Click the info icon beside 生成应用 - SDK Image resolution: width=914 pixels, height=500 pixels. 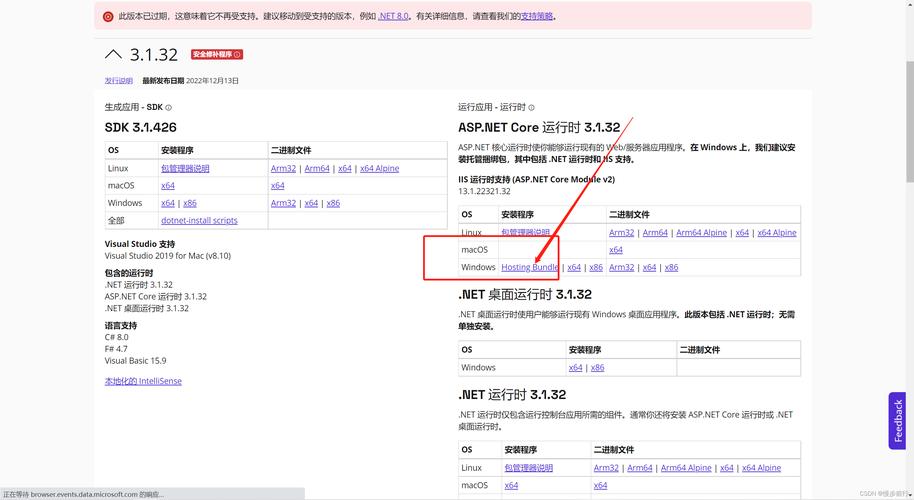click(x=168, y=107)
